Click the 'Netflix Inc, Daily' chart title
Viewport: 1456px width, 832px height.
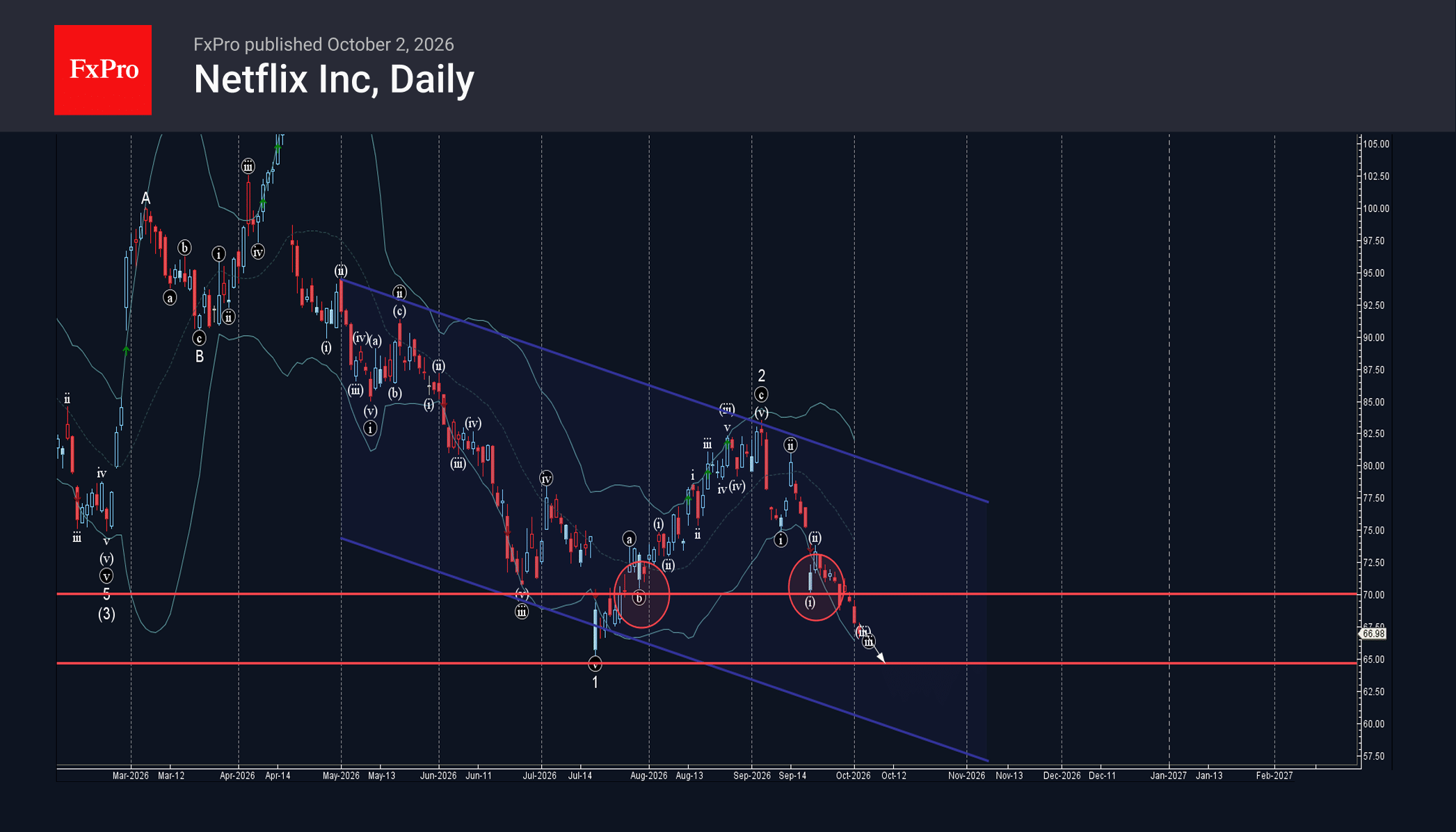(334, 79)
